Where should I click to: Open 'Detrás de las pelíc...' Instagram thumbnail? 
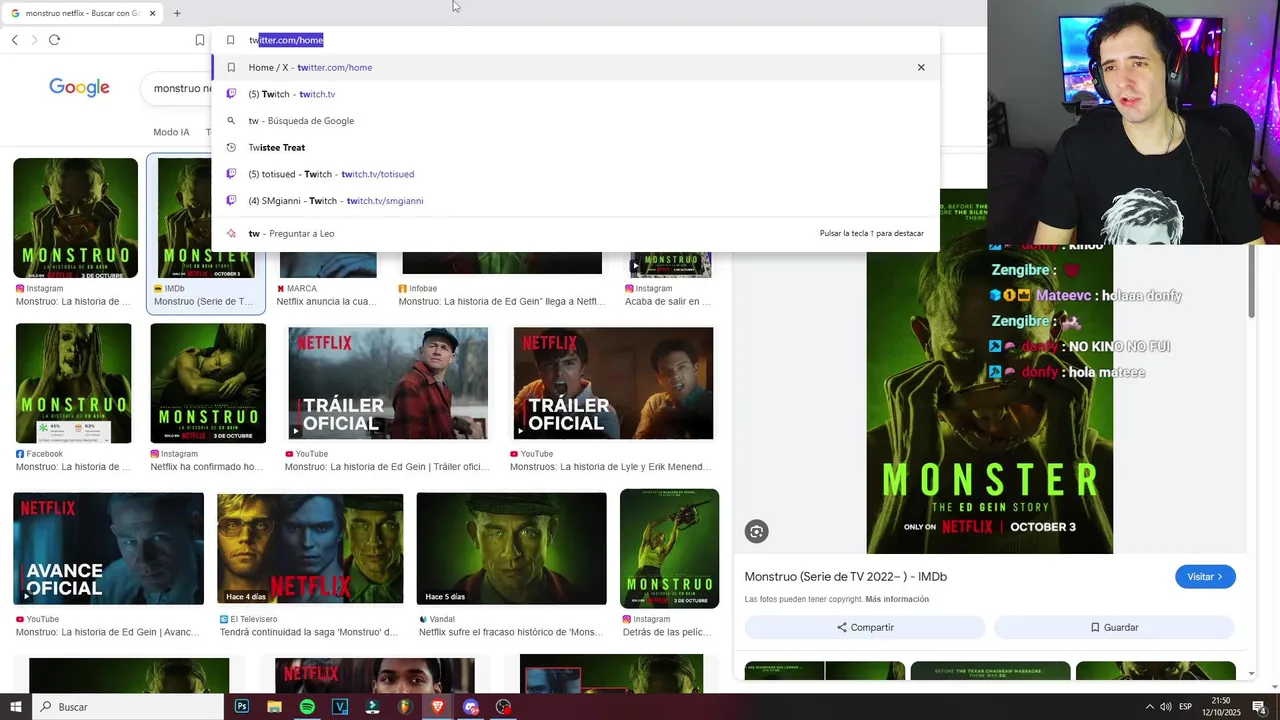tap(669, 548)
